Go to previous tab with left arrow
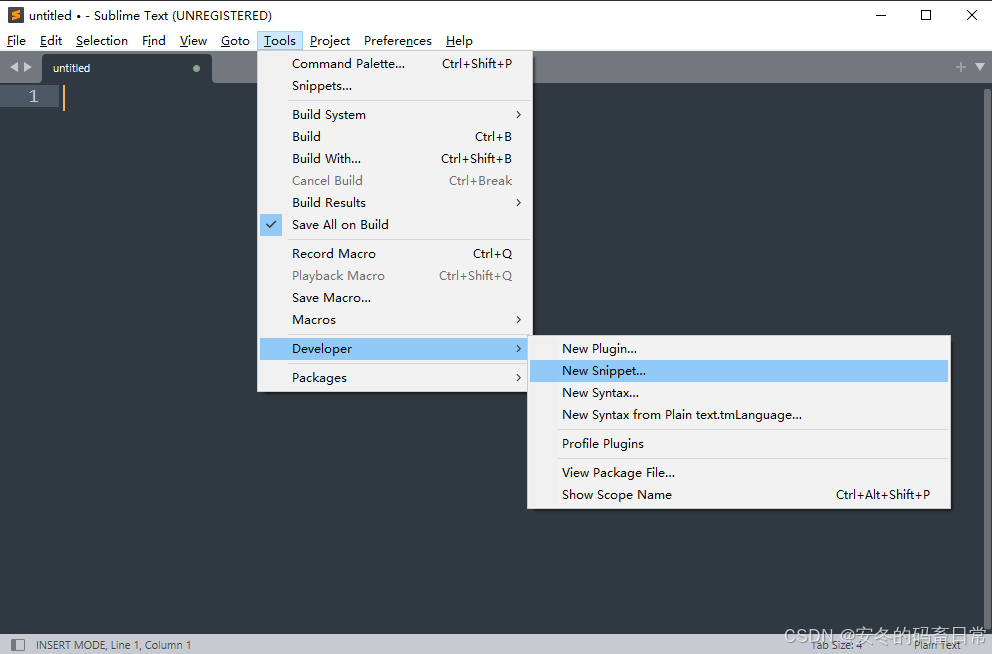992x654 pixels. tap(14, 67)
